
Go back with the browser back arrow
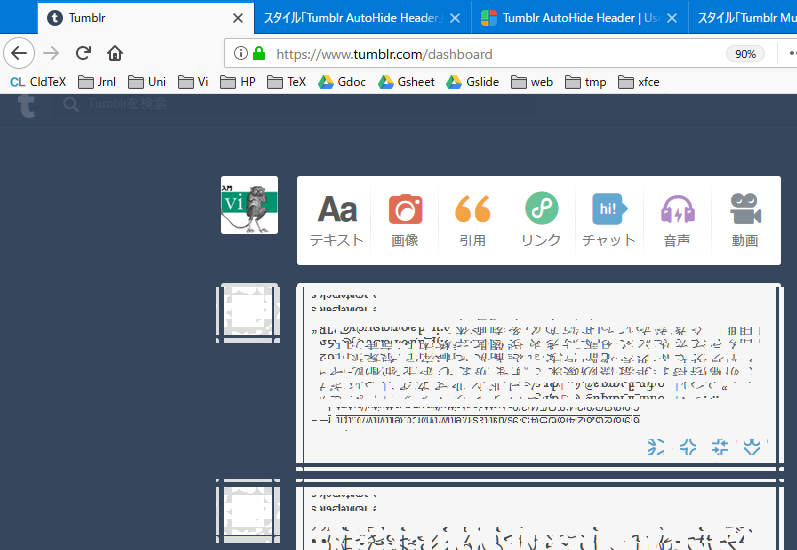(19, 53)
